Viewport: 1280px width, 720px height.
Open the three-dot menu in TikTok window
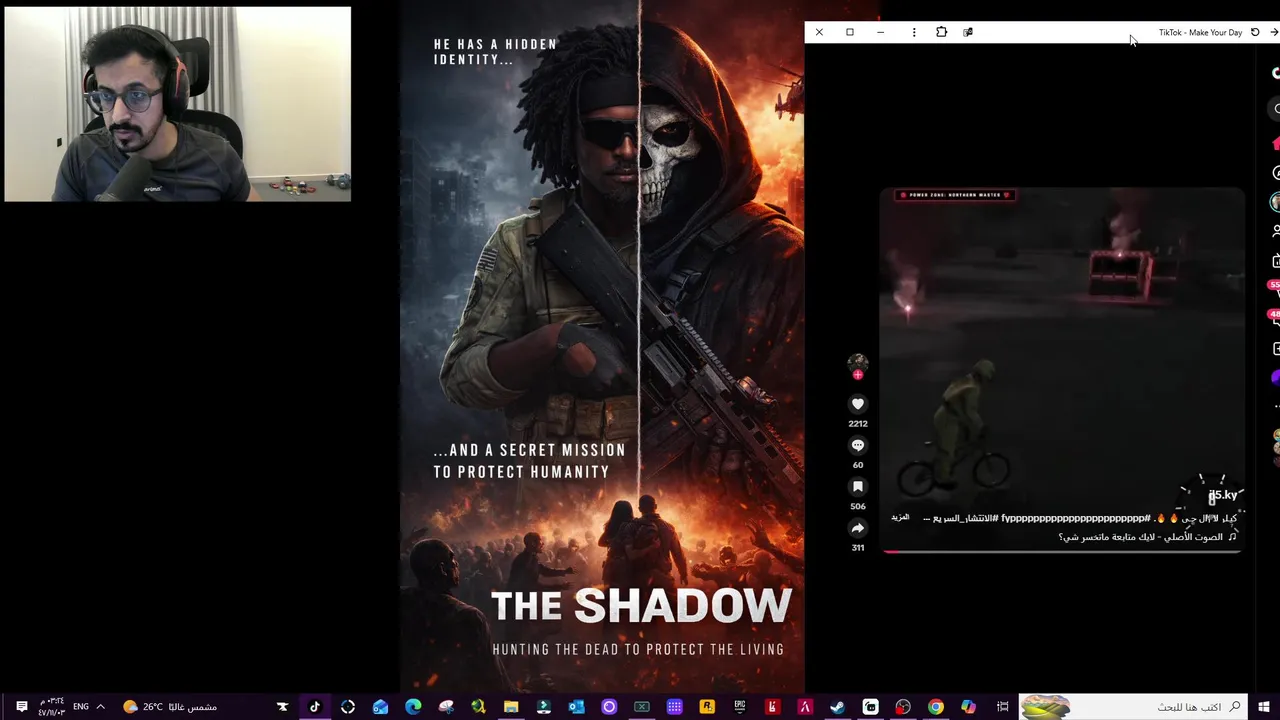(913, 32)
